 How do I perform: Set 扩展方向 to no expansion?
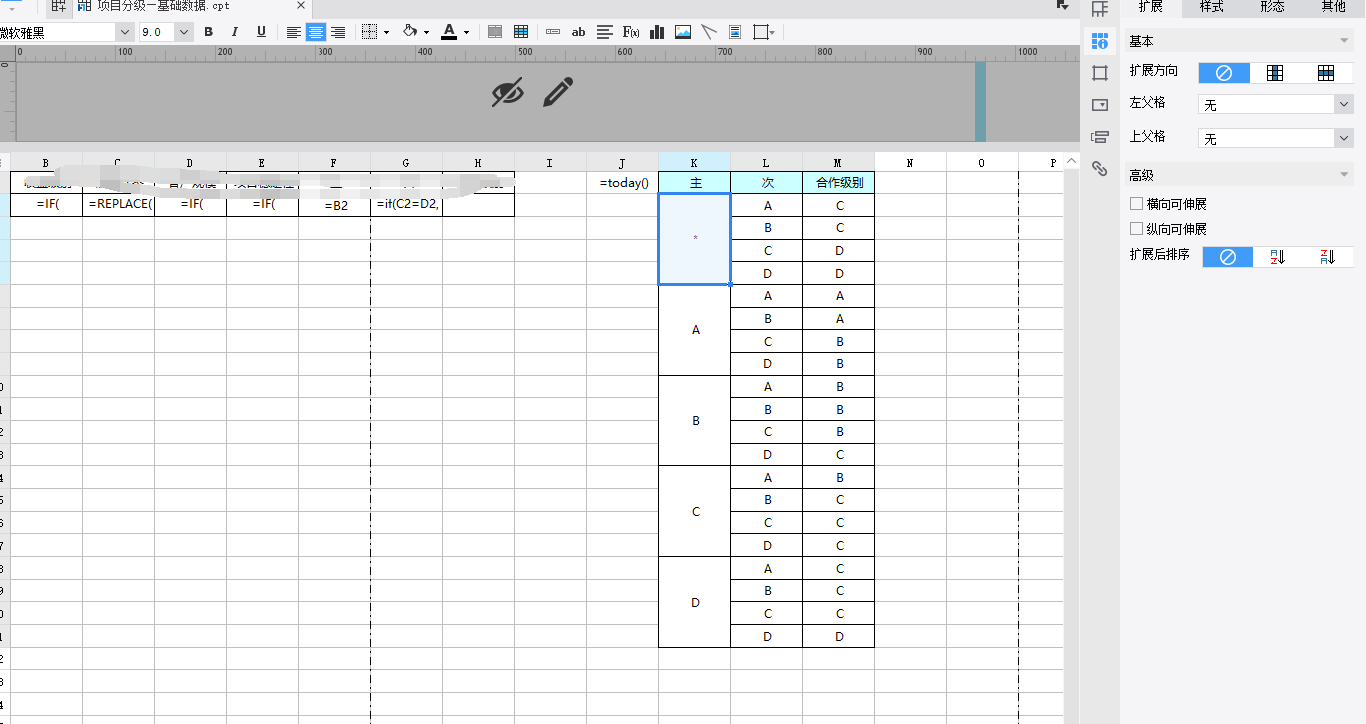coord(1224,72)
